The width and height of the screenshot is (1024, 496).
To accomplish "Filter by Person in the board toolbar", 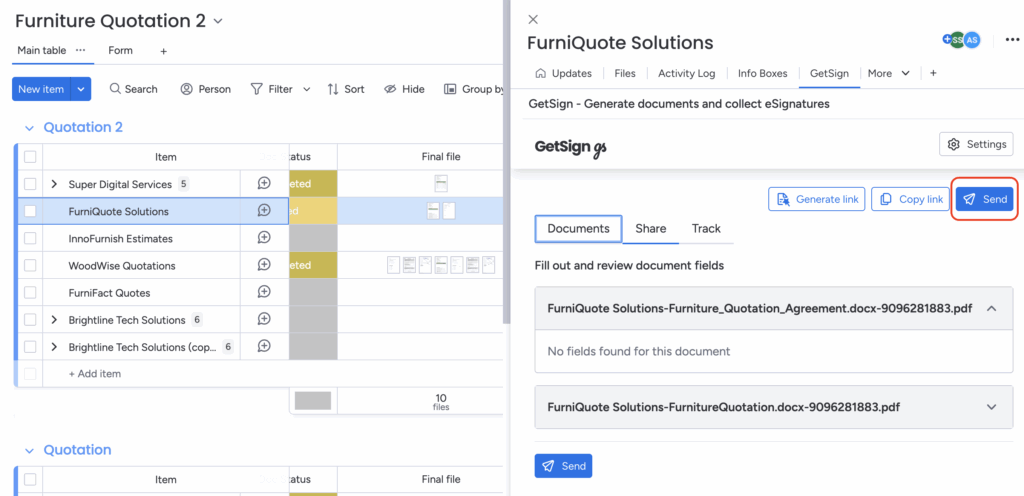I will click(x=206, y=89).
